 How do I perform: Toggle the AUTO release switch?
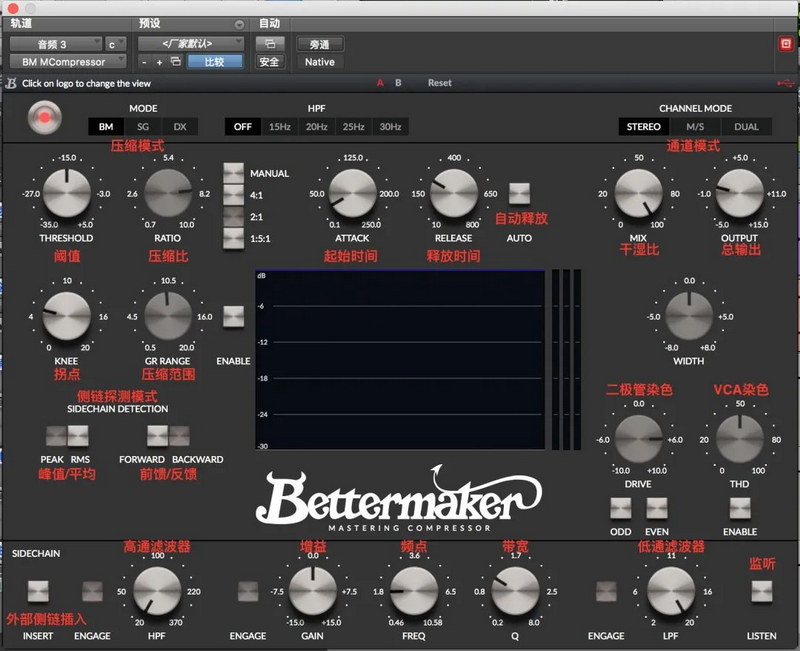[519, 194]
